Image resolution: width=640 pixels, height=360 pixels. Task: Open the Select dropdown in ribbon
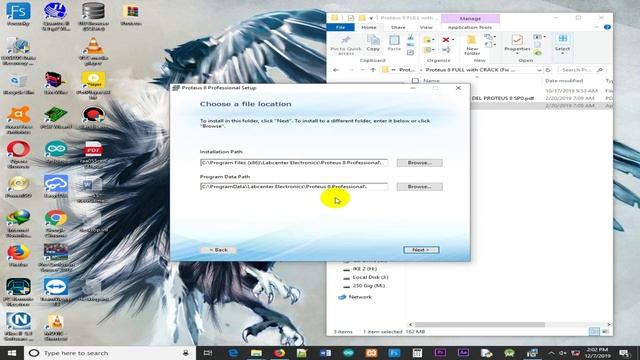coord(562,44)
